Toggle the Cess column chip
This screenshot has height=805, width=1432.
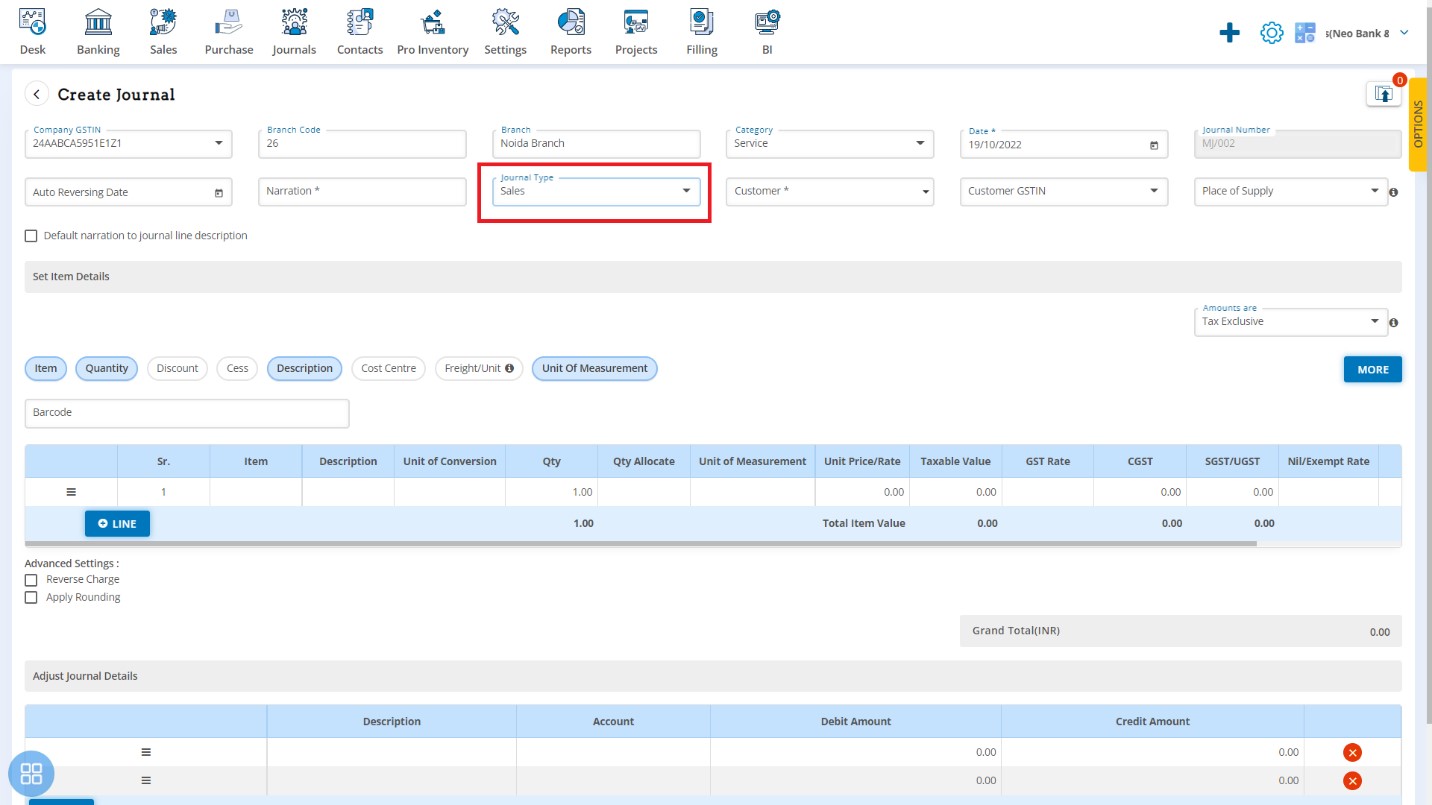tap(237, 368)
